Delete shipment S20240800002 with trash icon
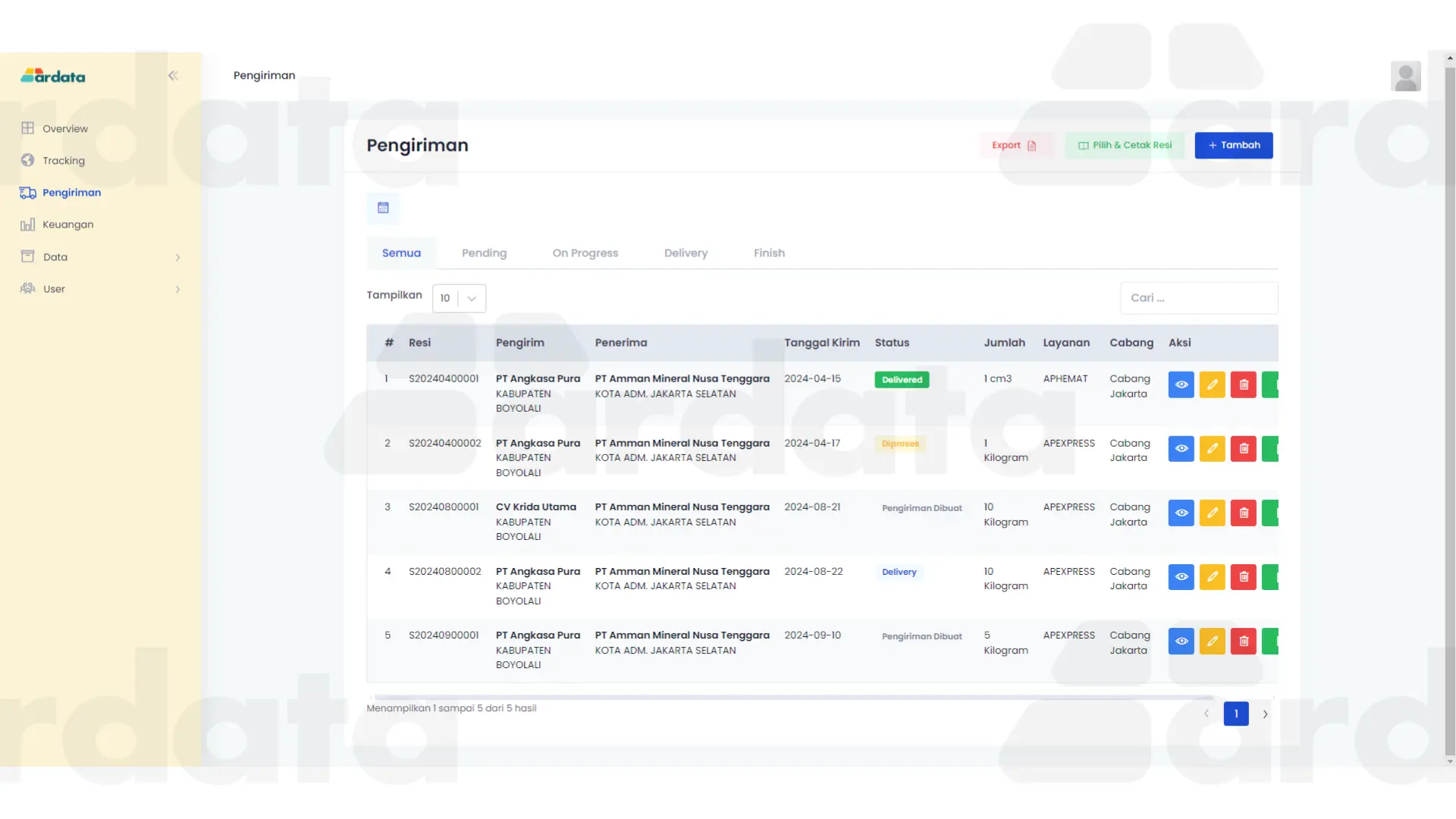Image resolution: width=1456 pixels, height=819 pixels. [1244, 577]
